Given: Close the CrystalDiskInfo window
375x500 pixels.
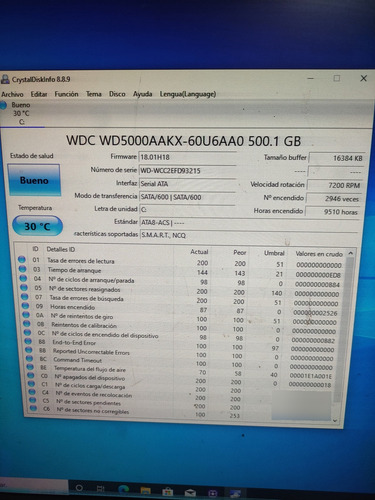Looking at the screenshot, I should [363, 78].
